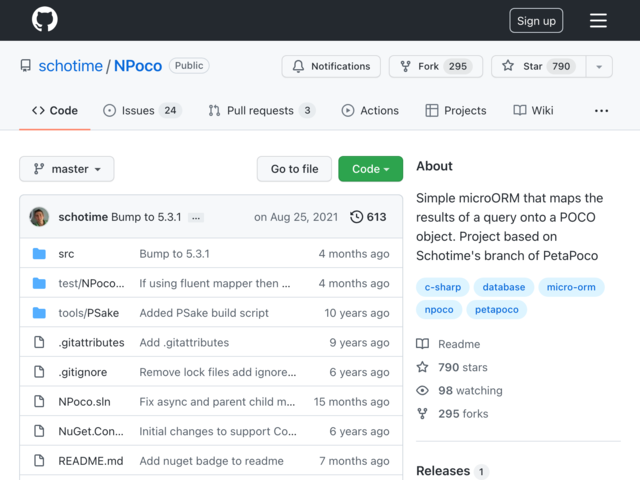Open the GitHub homepage via the Octocat logo
The height and width of the screenshot is (480, 640).
[44, 20]
